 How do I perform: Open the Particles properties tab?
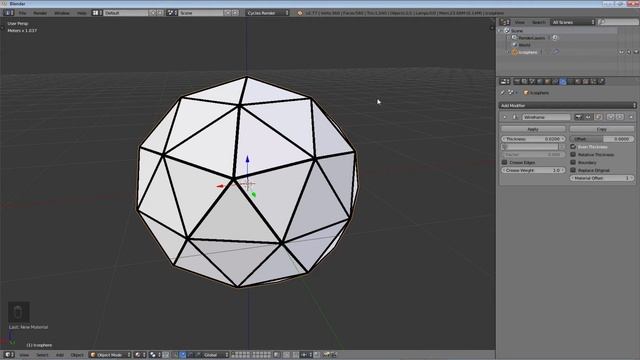pyautogui.click(x=593, y=81)
